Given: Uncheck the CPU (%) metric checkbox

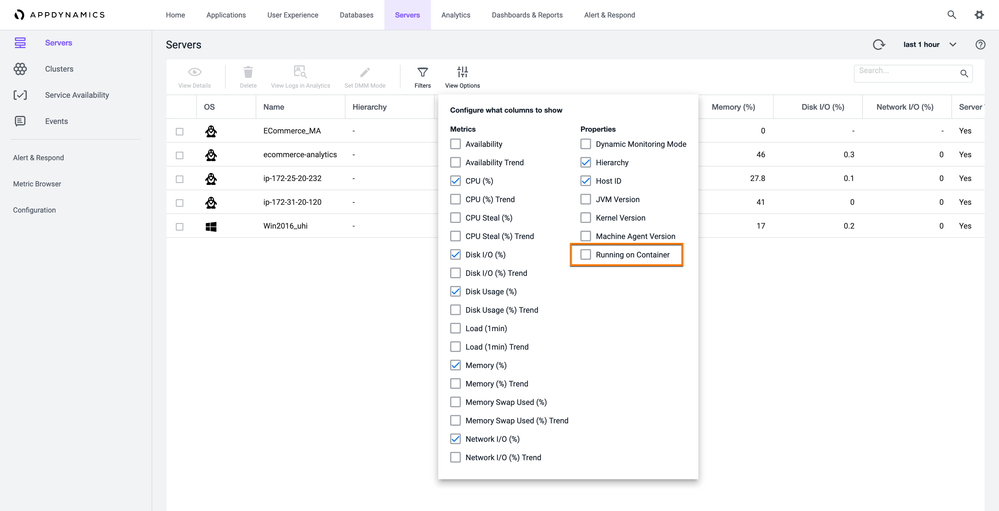Looking at the screenshot, I should [456, 181].
